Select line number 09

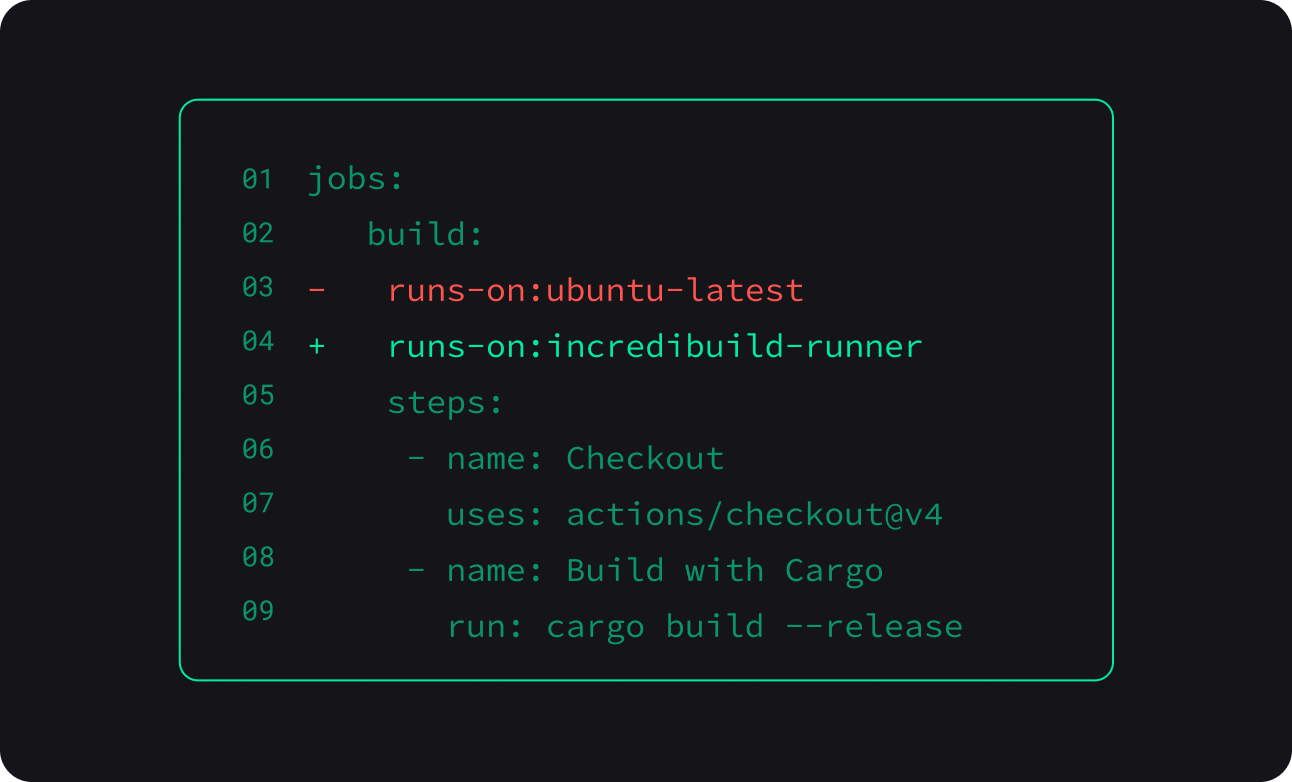257,611
